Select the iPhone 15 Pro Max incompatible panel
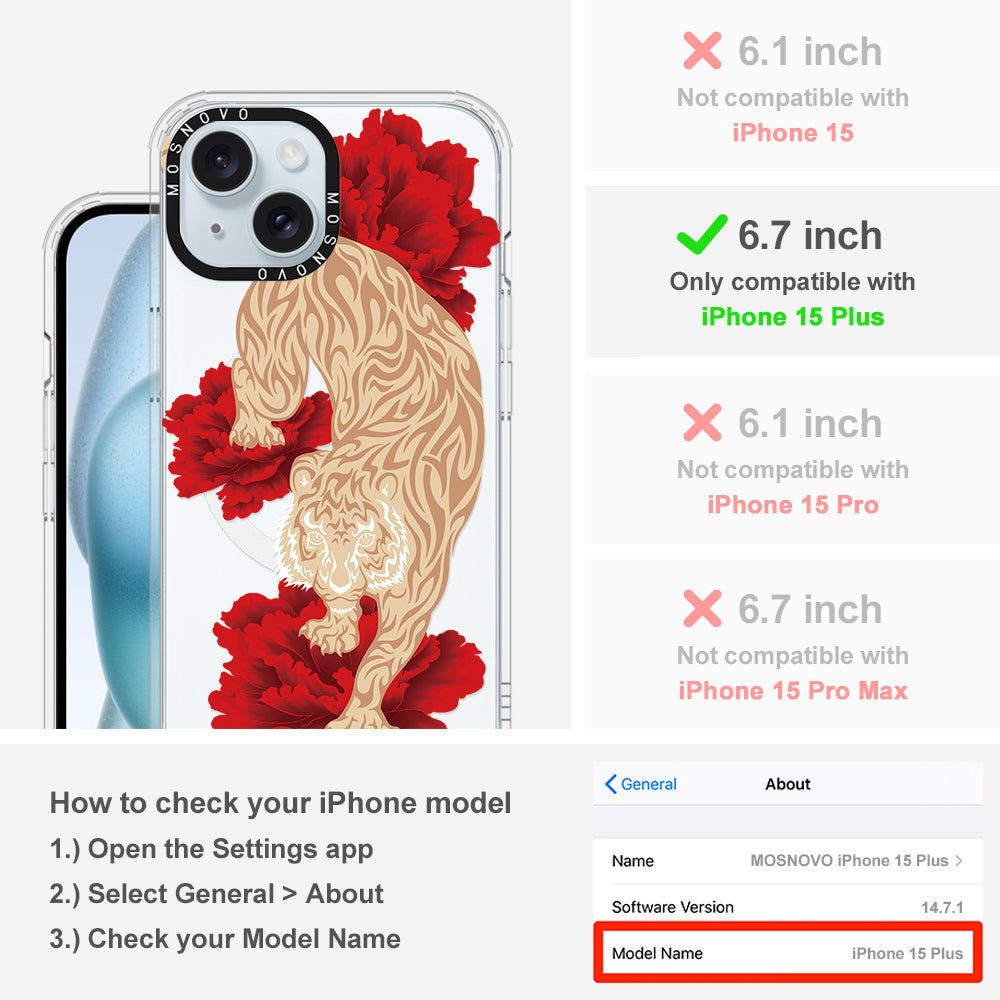This screenshot has height=1000, width=1000. [x=793, y=644]
